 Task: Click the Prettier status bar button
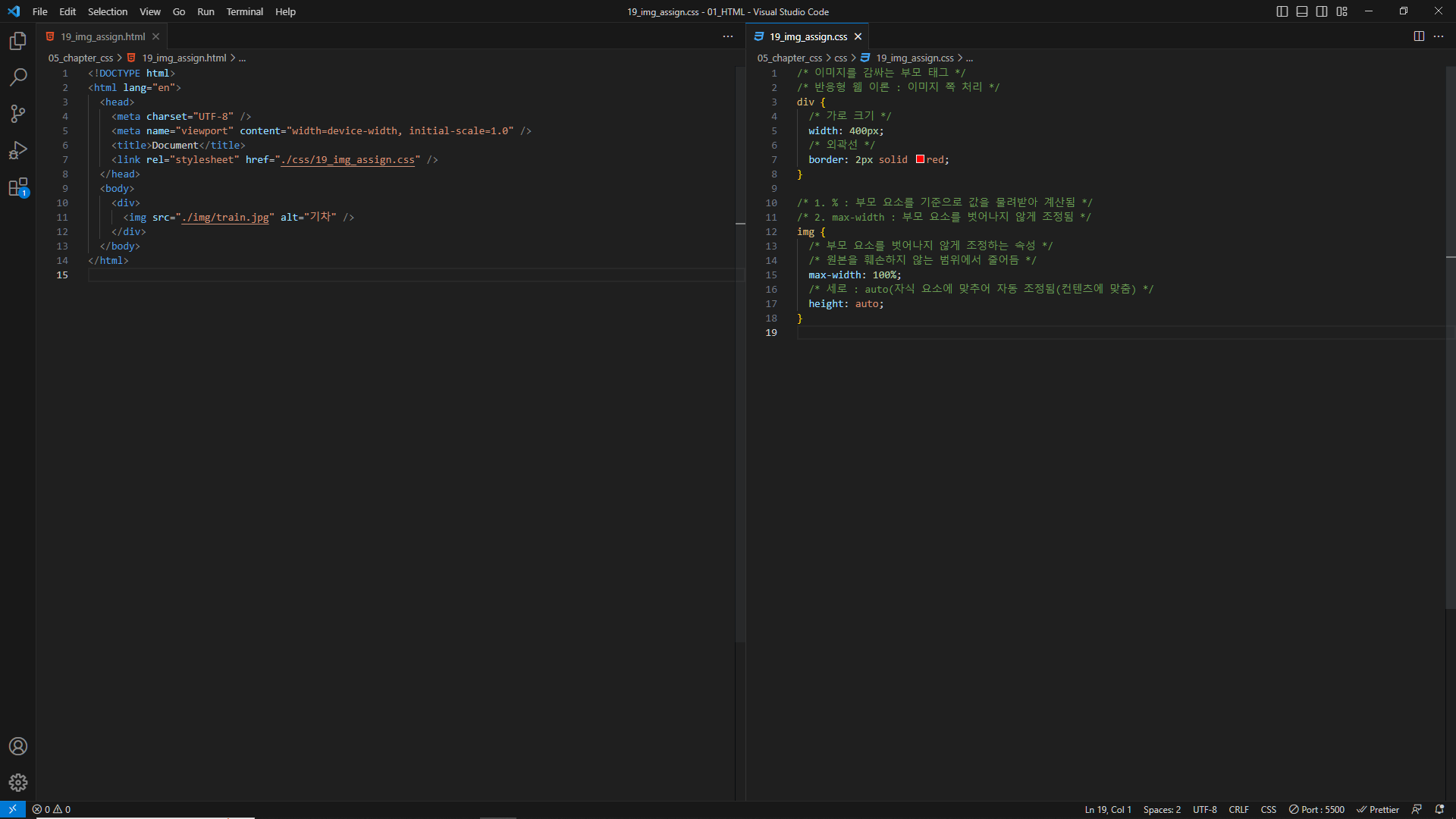coord(1378,809)
